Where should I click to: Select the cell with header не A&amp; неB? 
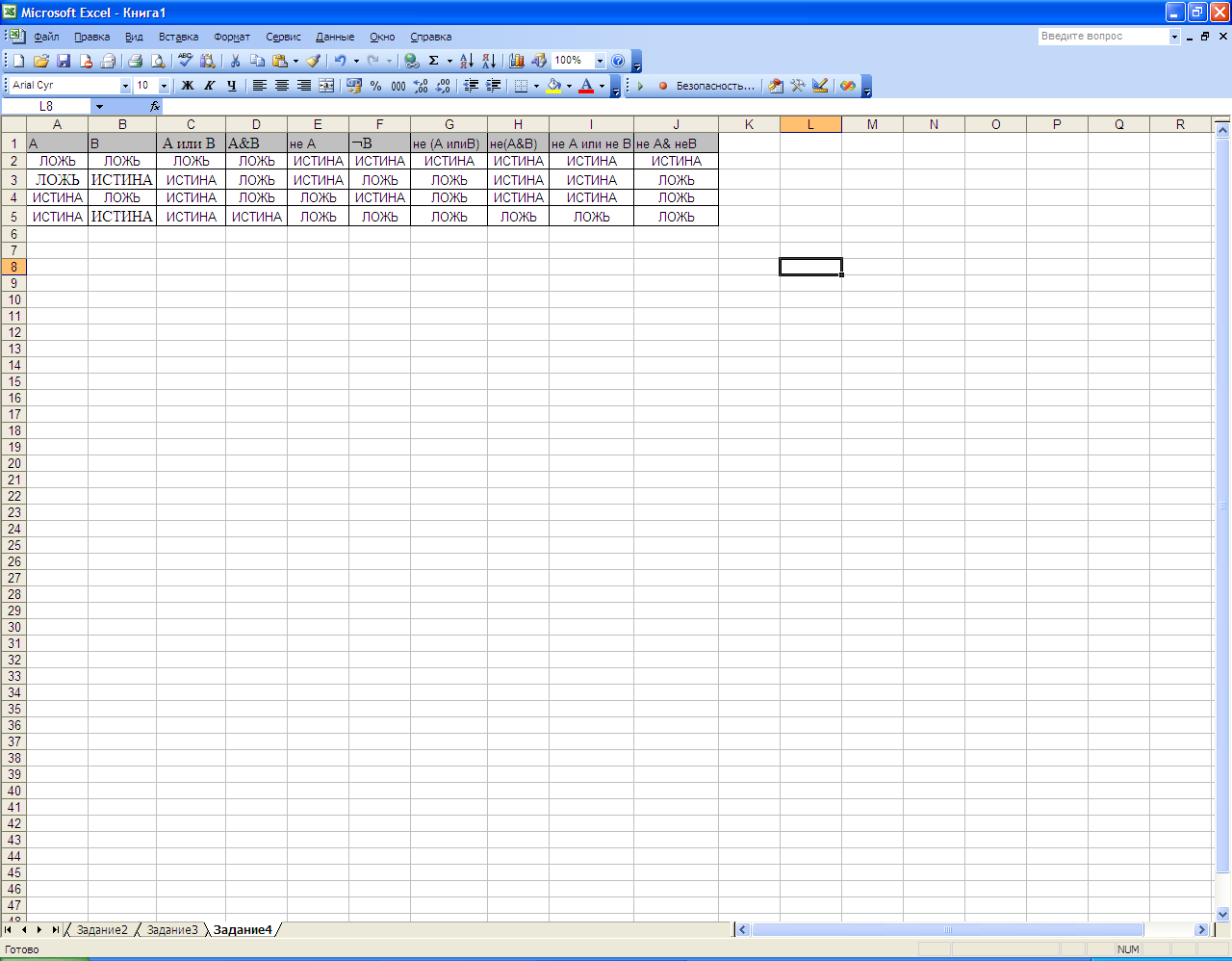pos(676,143)
